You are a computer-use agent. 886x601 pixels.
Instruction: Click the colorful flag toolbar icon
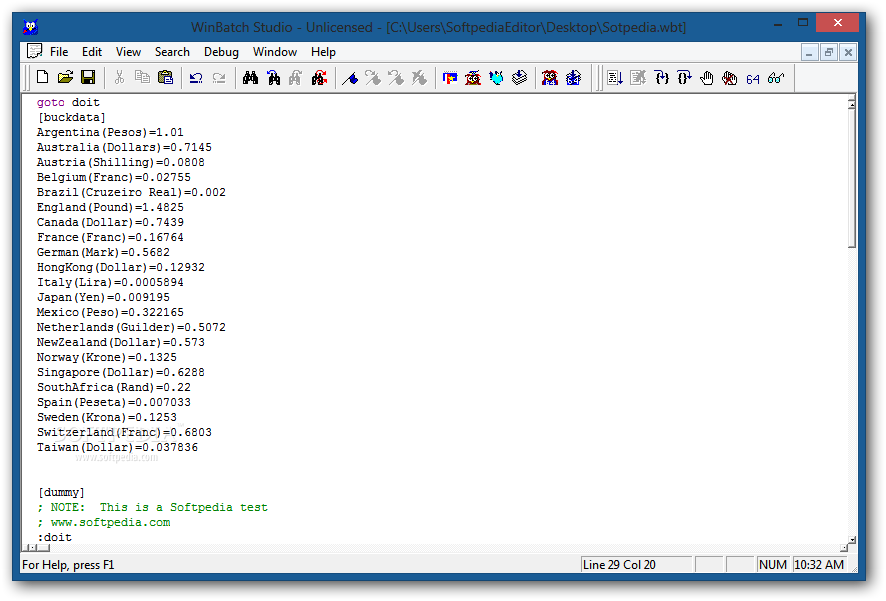pos(450,77)
